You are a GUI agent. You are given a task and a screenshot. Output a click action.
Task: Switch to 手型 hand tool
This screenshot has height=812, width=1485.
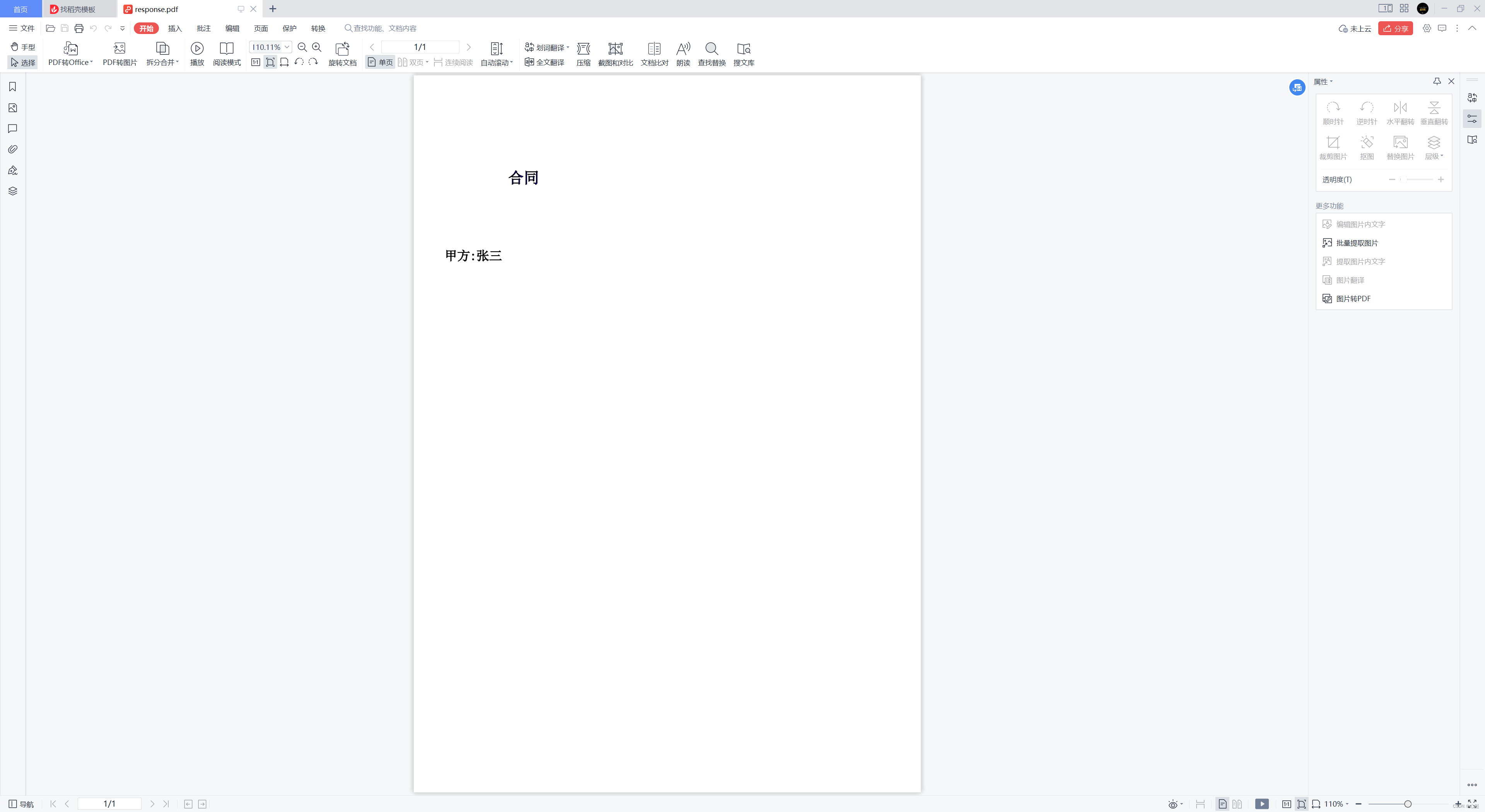tap(22, 47)
